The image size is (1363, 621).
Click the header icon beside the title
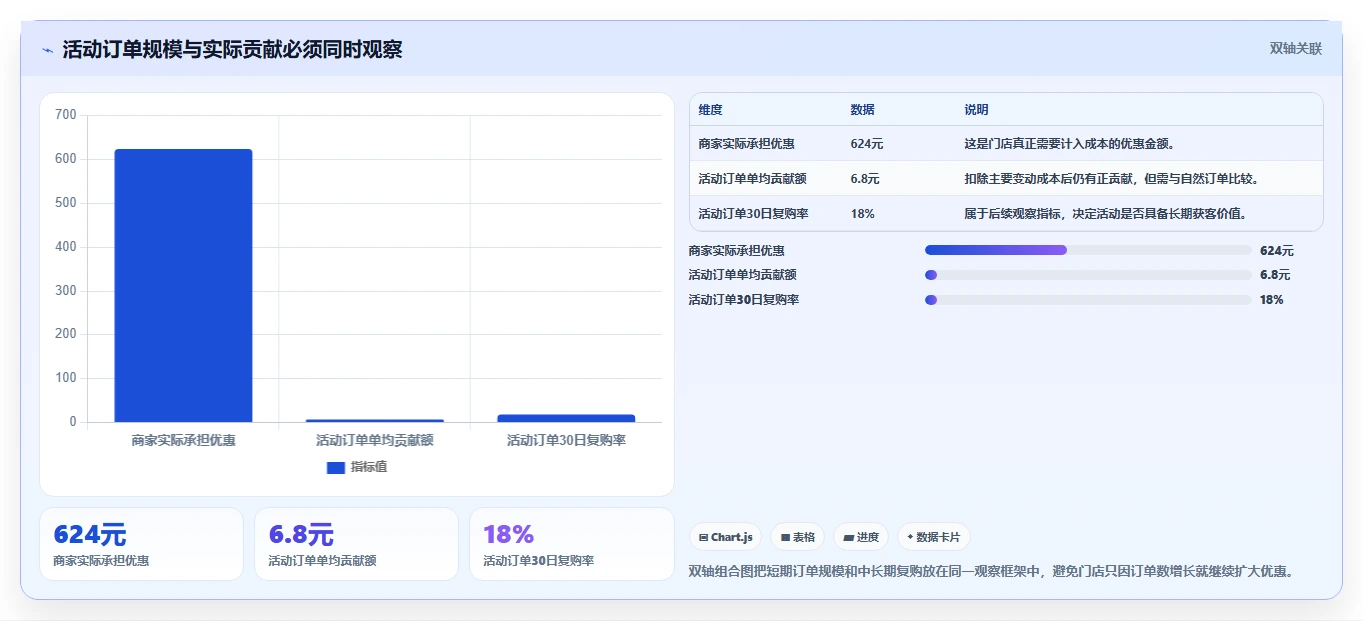[x=47, y=50]
